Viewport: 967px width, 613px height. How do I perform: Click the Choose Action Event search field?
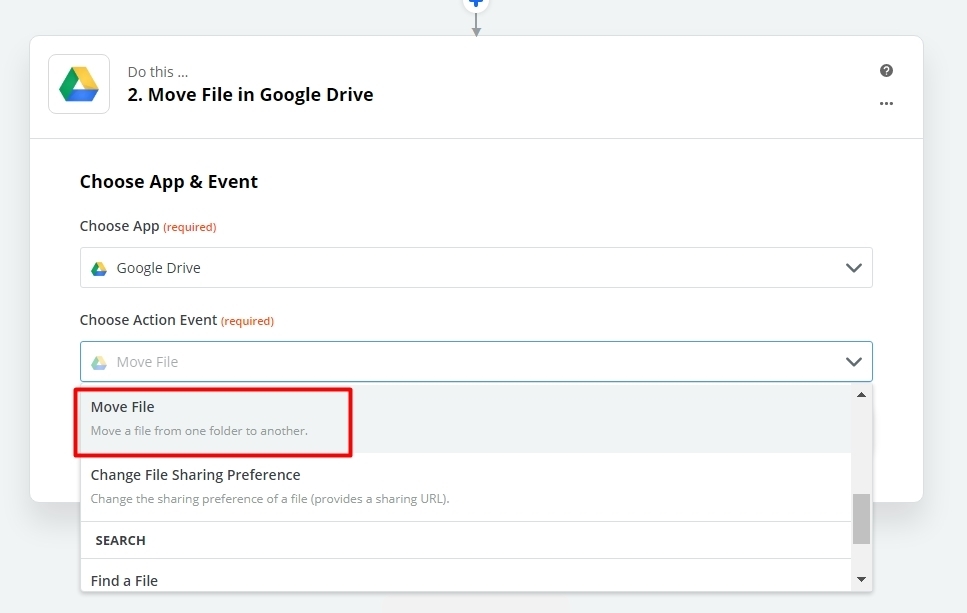(x=476, y=361)
